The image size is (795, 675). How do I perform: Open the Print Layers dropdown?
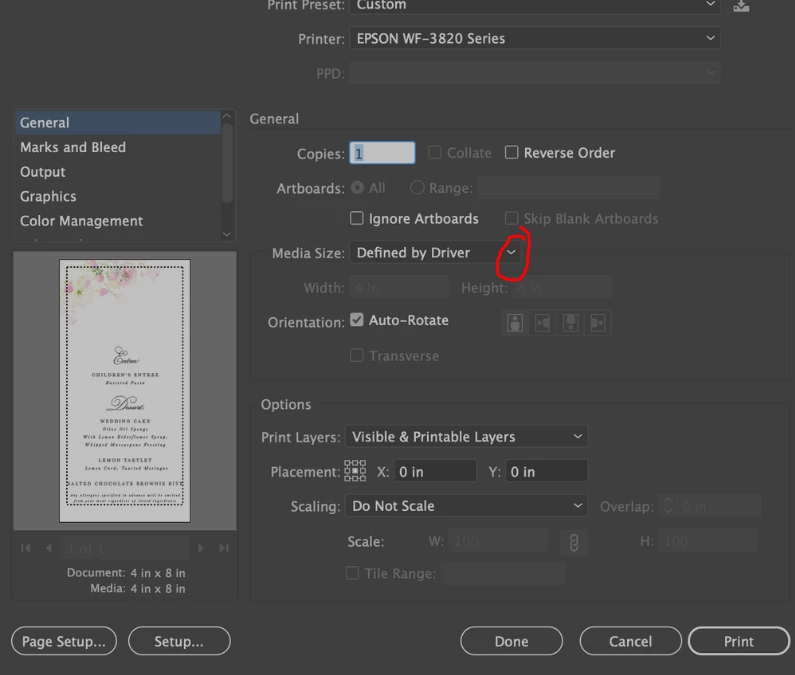click(466, 437)
